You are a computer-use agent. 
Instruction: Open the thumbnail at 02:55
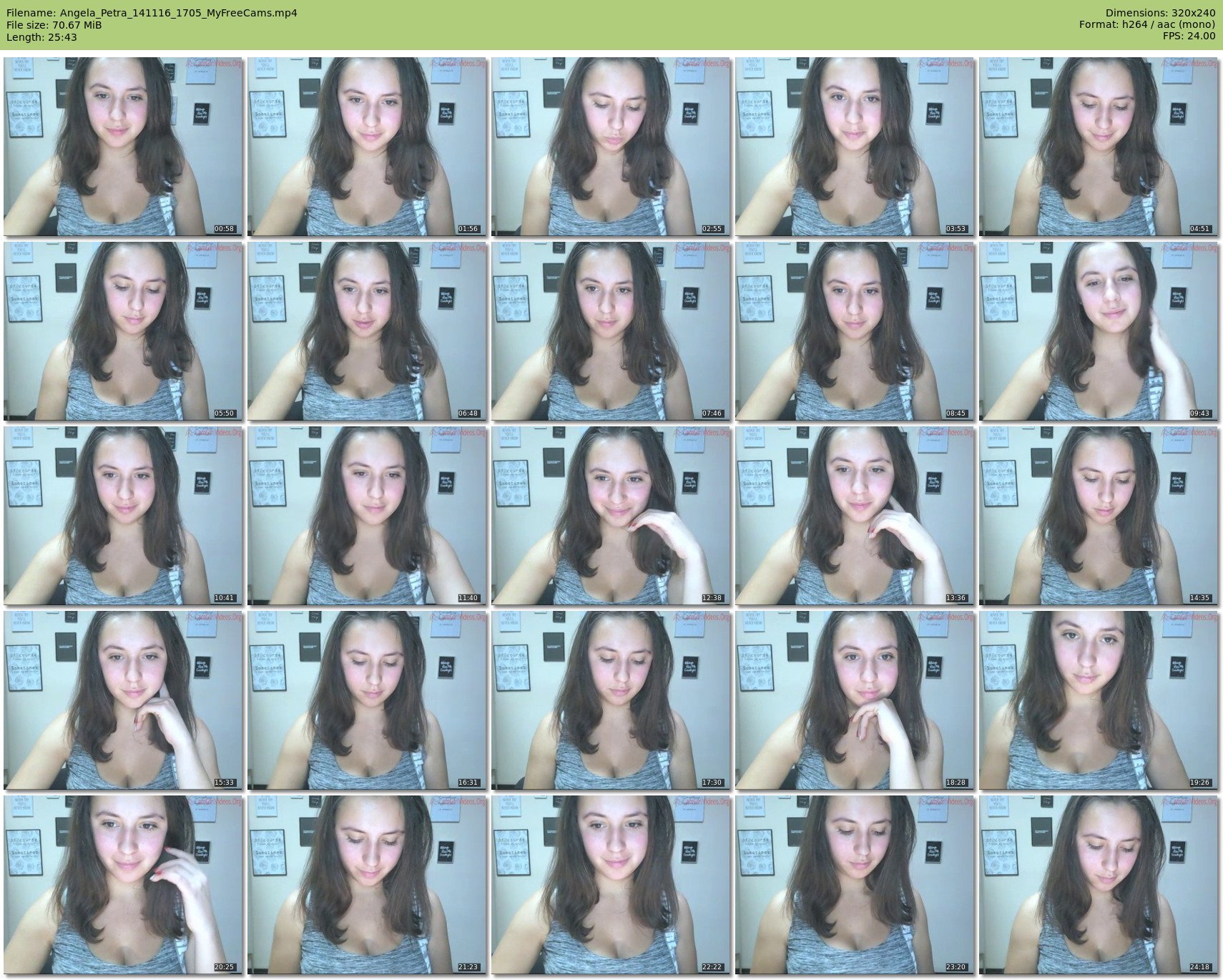[x=611, y=147]
